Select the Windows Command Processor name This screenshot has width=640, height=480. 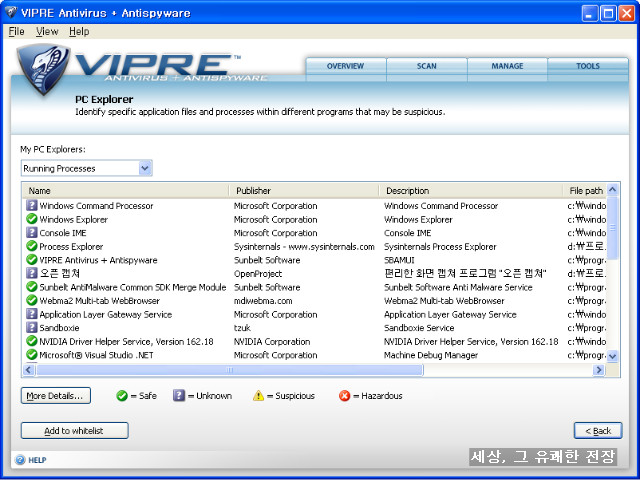point(96,206)
